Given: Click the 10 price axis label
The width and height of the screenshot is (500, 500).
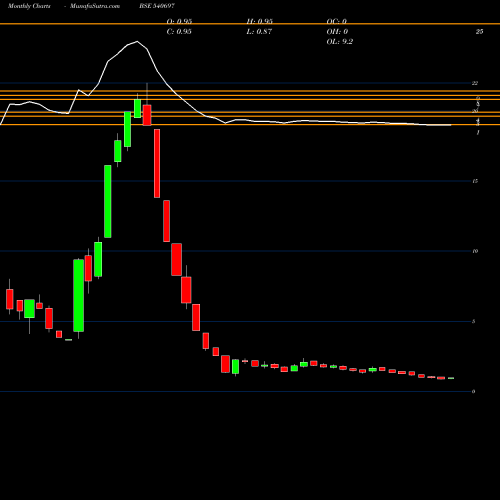Looking at the screenshot, I should point(475,251).
